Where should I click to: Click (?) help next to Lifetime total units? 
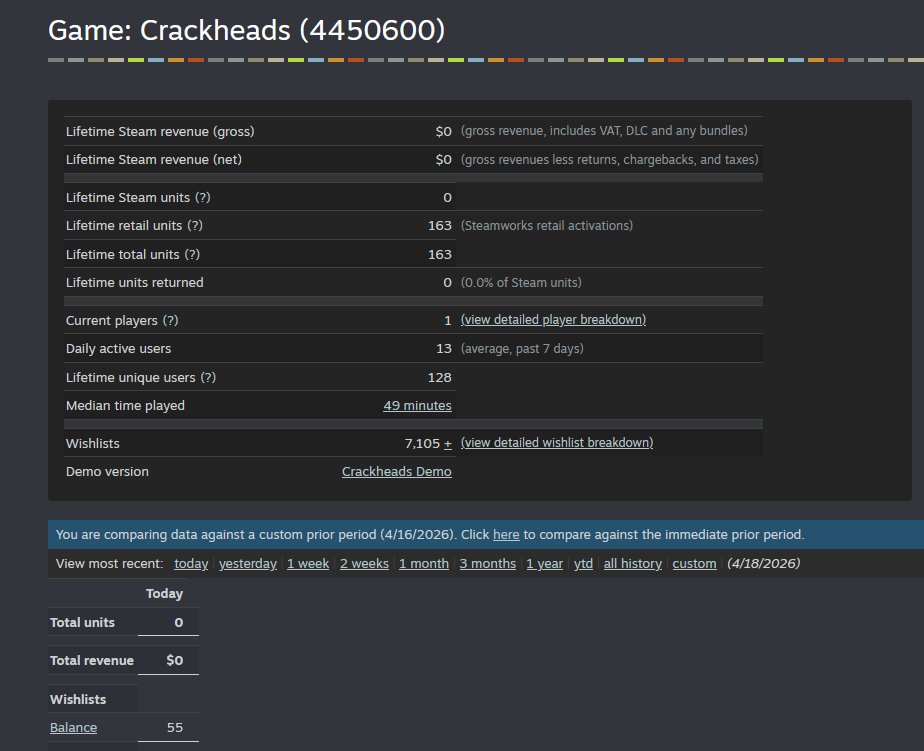click(x=192, y=255)
